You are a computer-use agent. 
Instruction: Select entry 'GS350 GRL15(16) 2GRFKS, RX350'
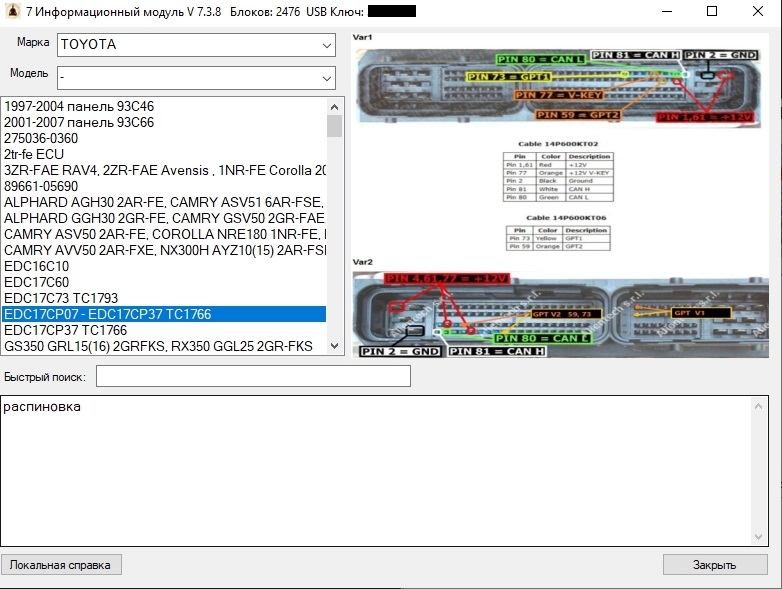164,346
